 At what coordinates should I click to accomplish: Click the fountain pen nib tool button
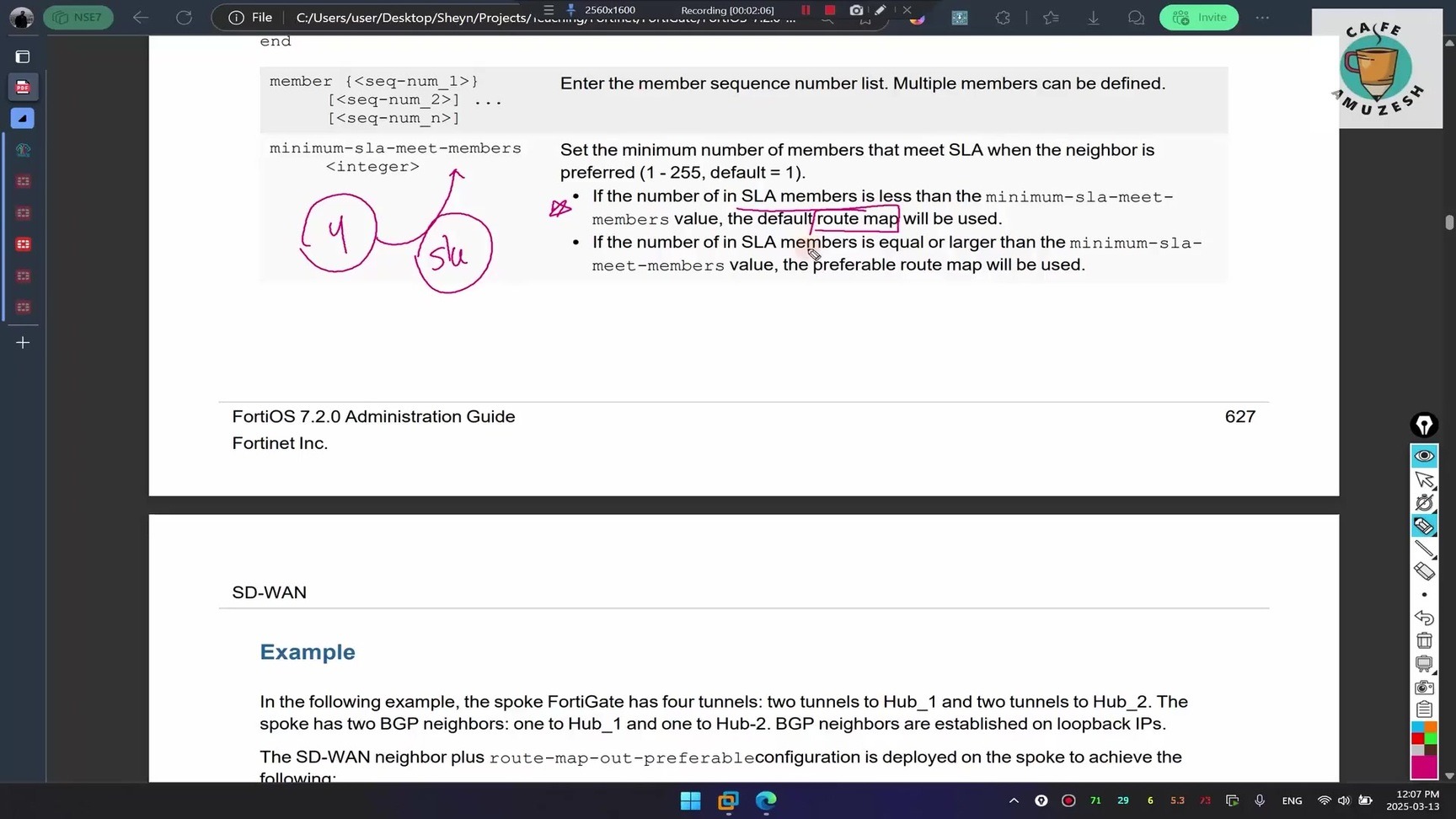coord(1424,426)
